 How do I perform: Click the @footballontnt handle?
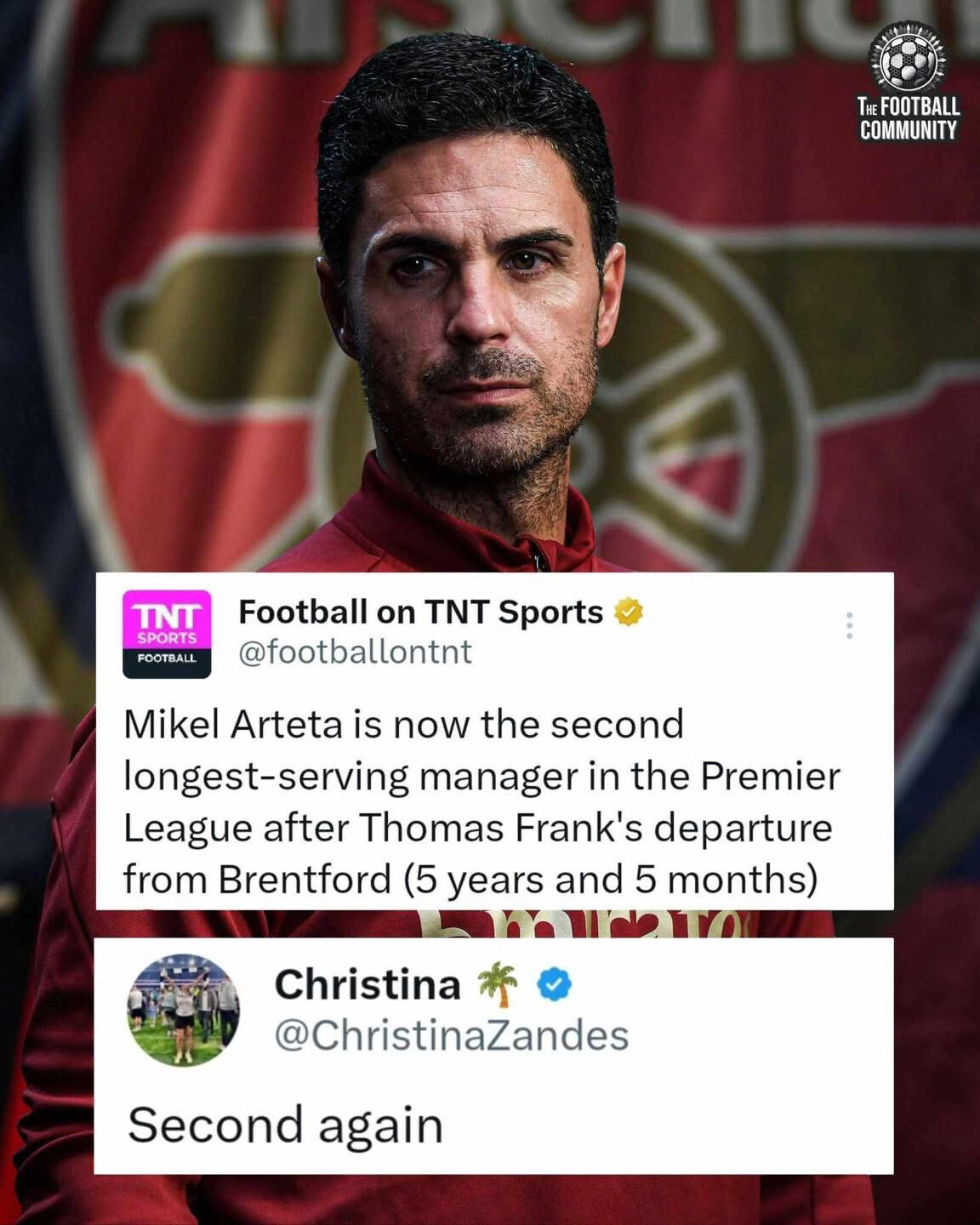[355, 652]
